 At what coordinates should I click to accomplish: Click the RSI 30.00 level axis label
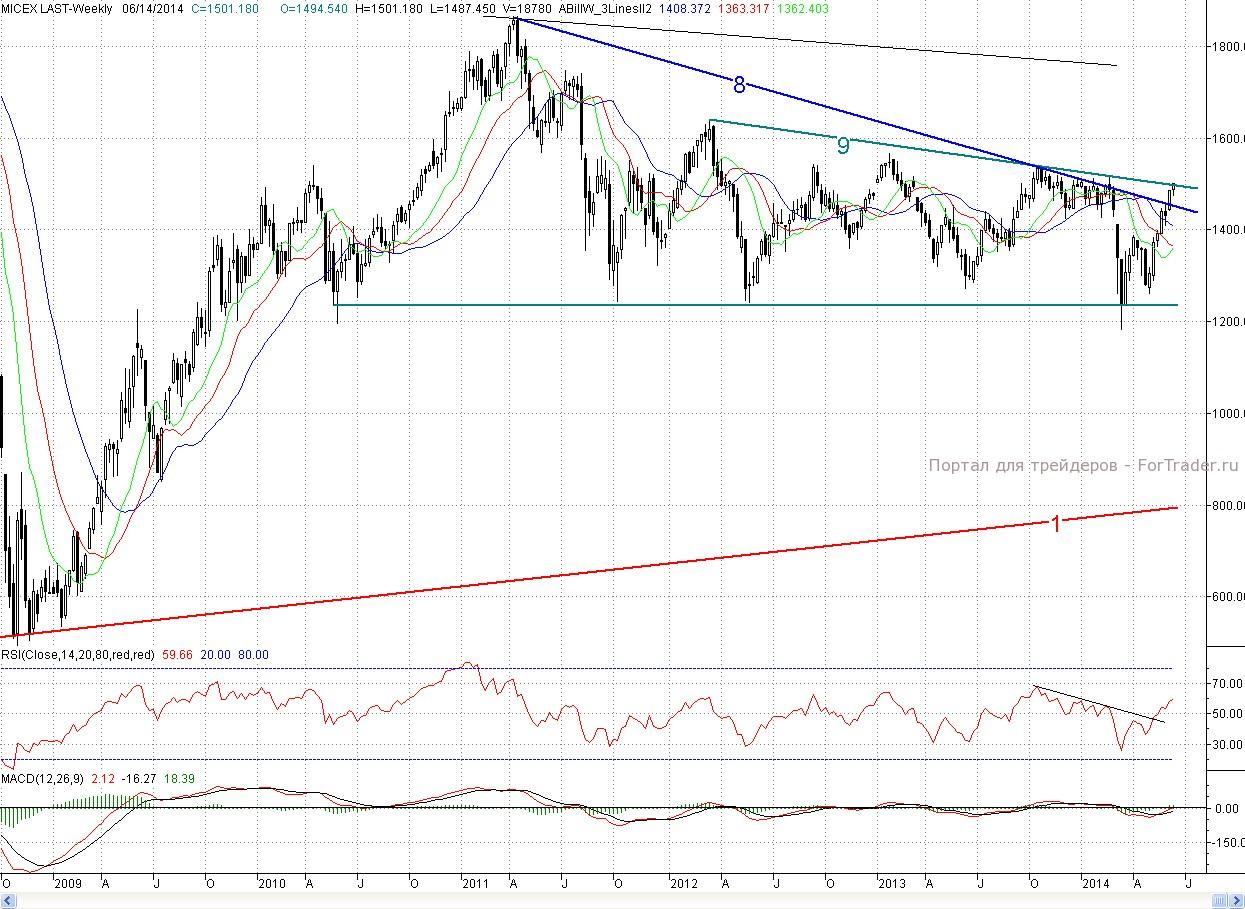click(1227, 744)
